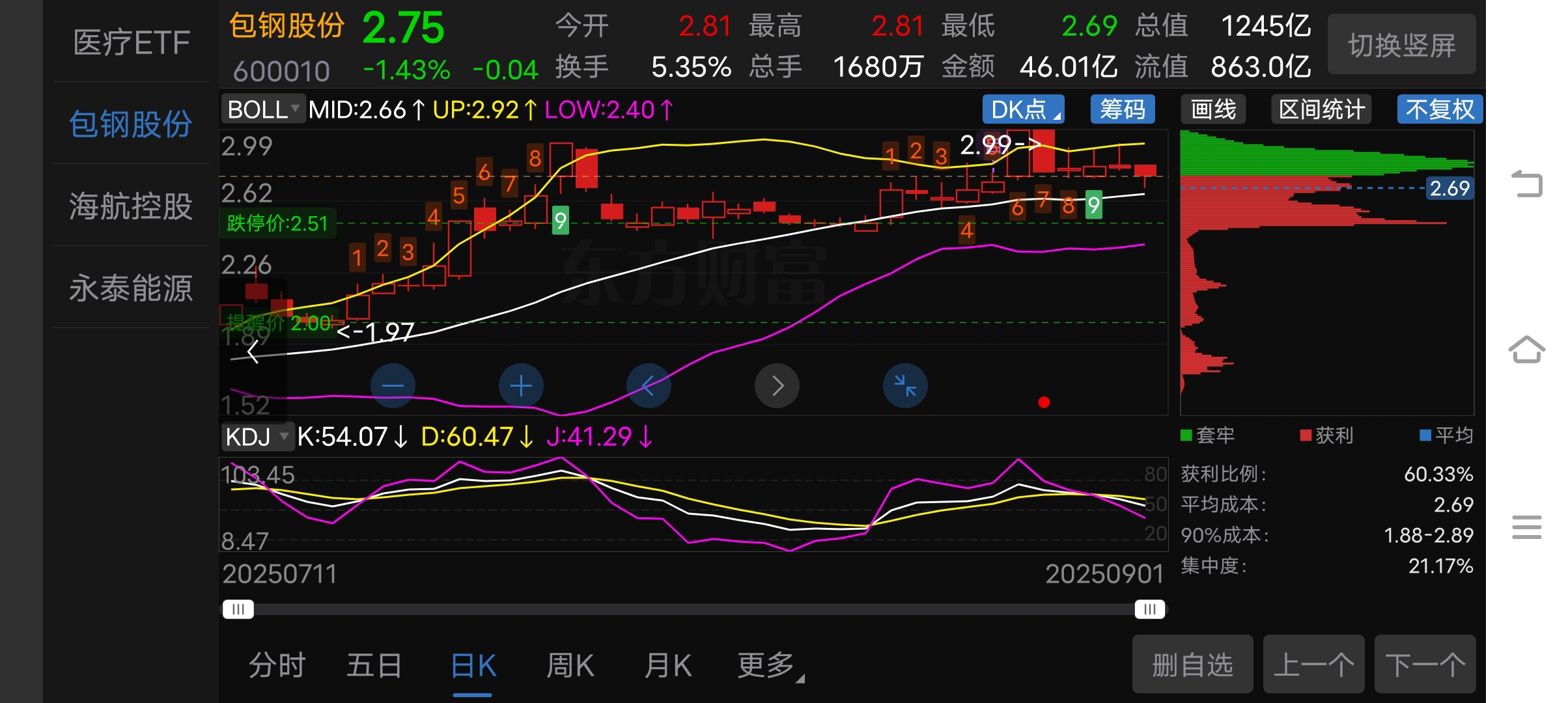
Task: Tap the green 套牢 legend square
Action: coord(1186,435)
